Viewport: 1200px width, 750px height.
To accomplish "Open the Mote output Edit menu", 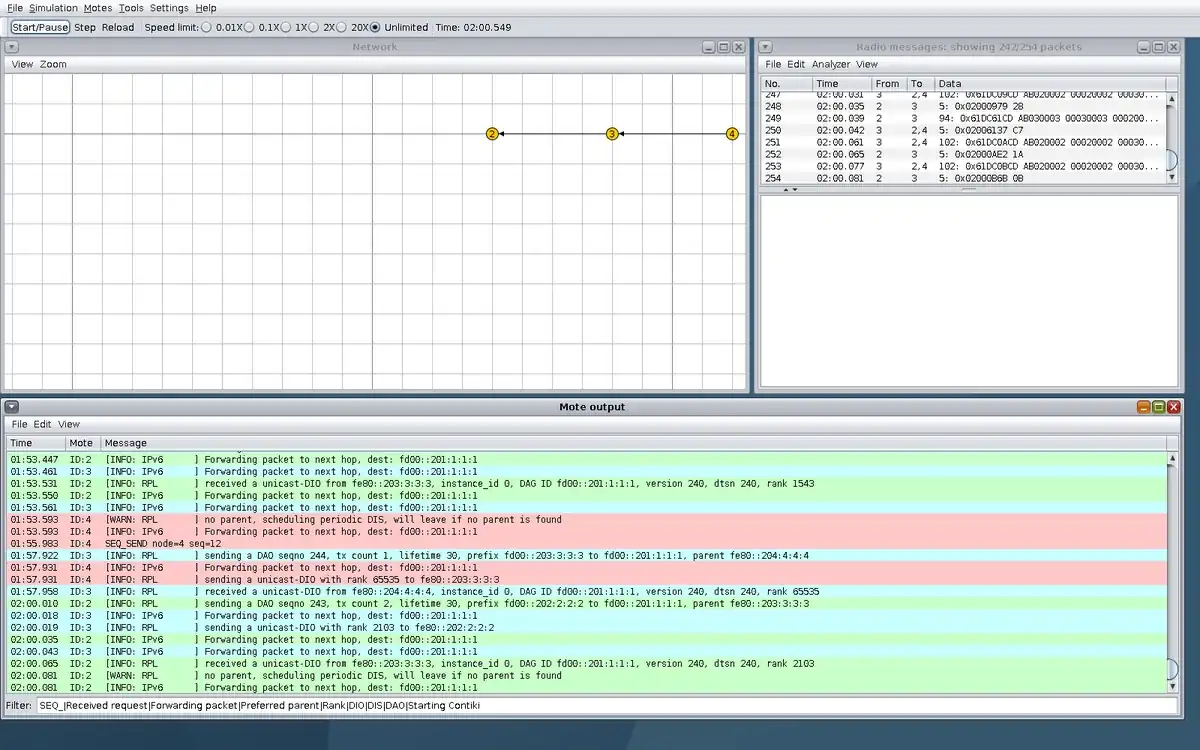I will coord(43,424).
